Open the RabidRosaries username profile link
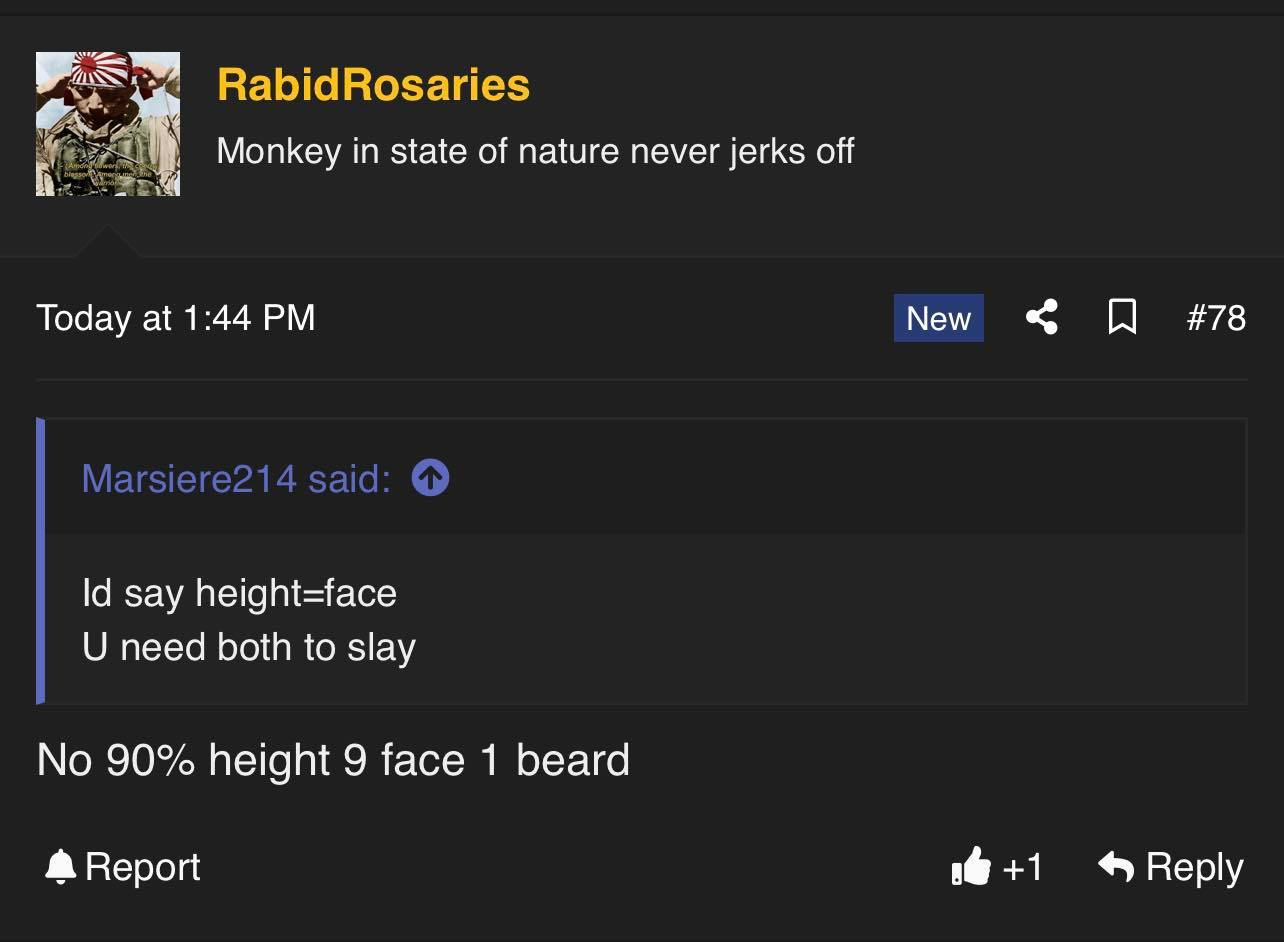This screenshot has height=942, width=1284. pos(373,84)
